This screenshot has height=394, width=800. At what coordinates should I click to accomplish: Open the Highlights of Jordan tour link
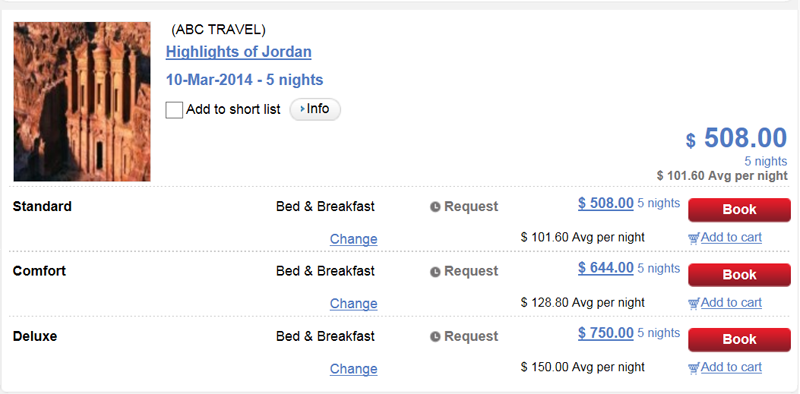click(x=238, y=52)
